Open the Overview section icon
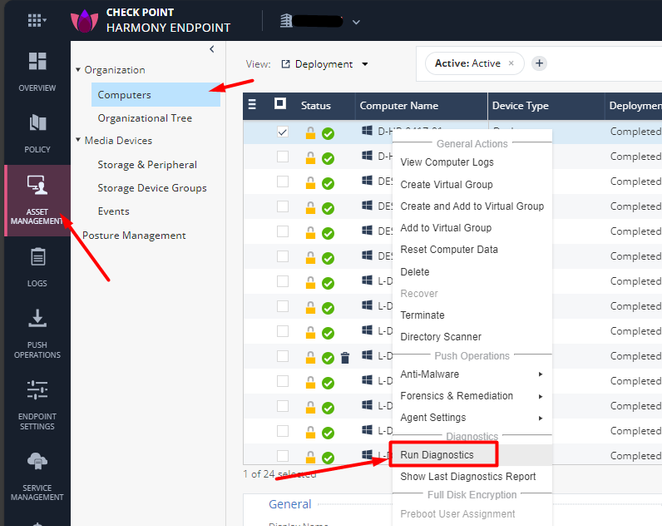This screenshot has width=662, height=526. click(36, 69)
